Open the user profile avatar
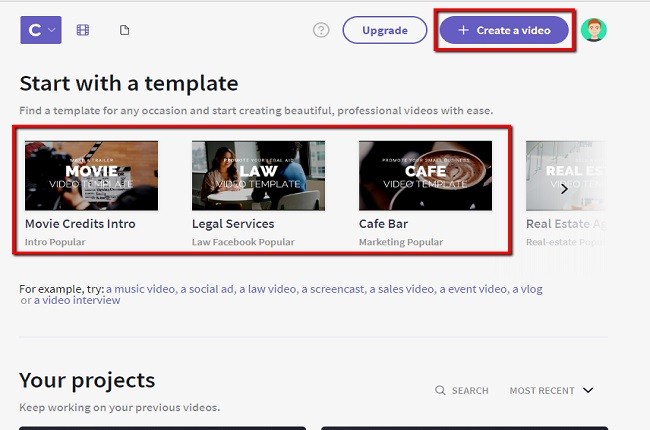Screen dimensions: 650x430 click(x=594, y=30)
